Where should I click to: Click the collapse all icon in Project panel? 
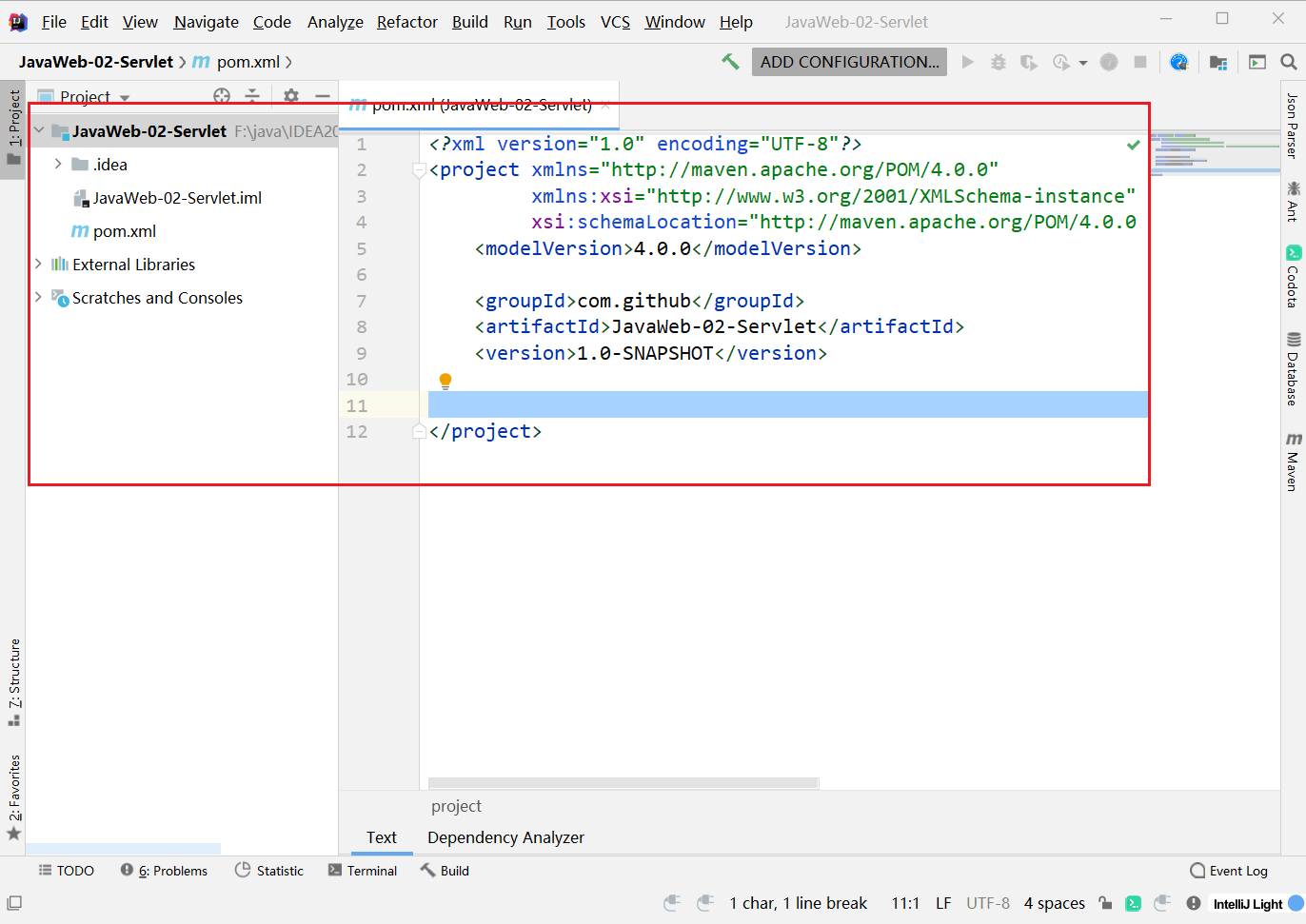(x=252, y=96)
